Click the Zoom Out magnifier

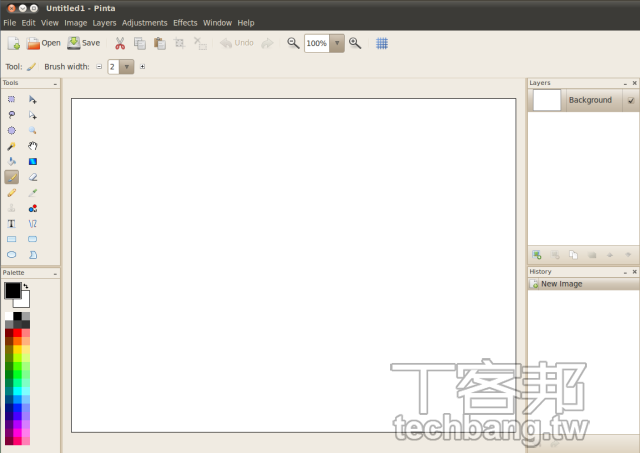293,43
